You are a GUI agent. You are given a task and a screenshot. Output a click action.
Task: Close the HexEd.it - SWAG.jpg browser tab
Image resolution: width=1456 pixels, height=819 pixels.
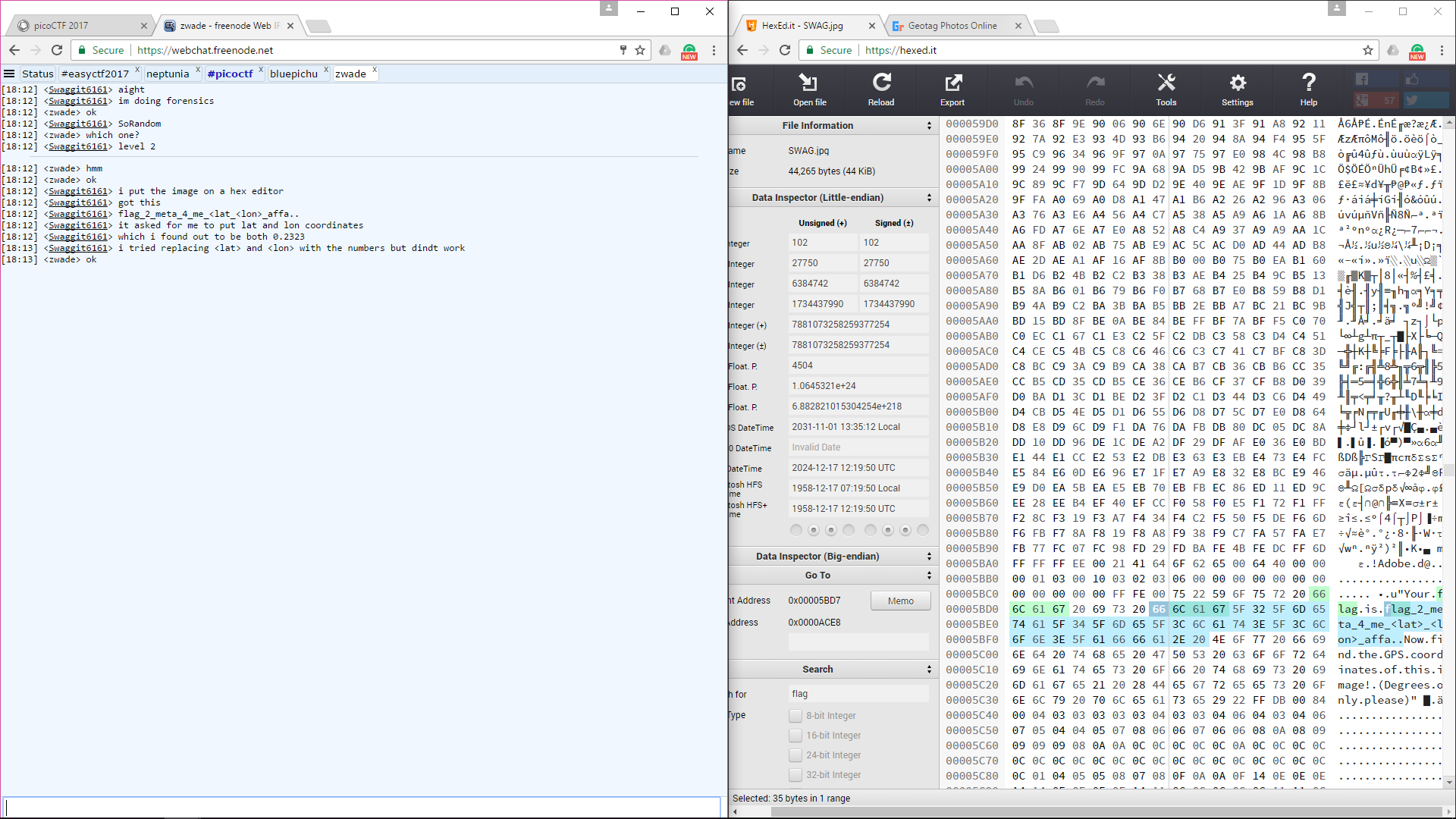click(x=872, y=26)
